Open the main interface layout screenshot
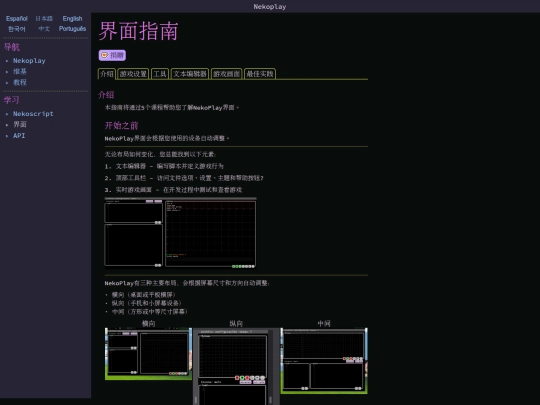This screenshot has width=540, height=405. [180, 233]
